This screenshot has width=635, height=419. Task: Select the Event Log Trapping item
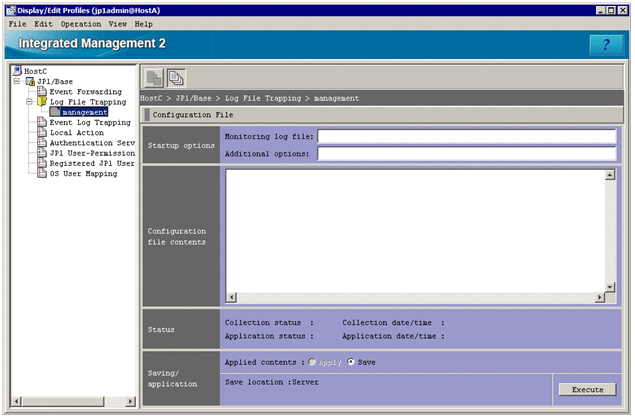90,122
